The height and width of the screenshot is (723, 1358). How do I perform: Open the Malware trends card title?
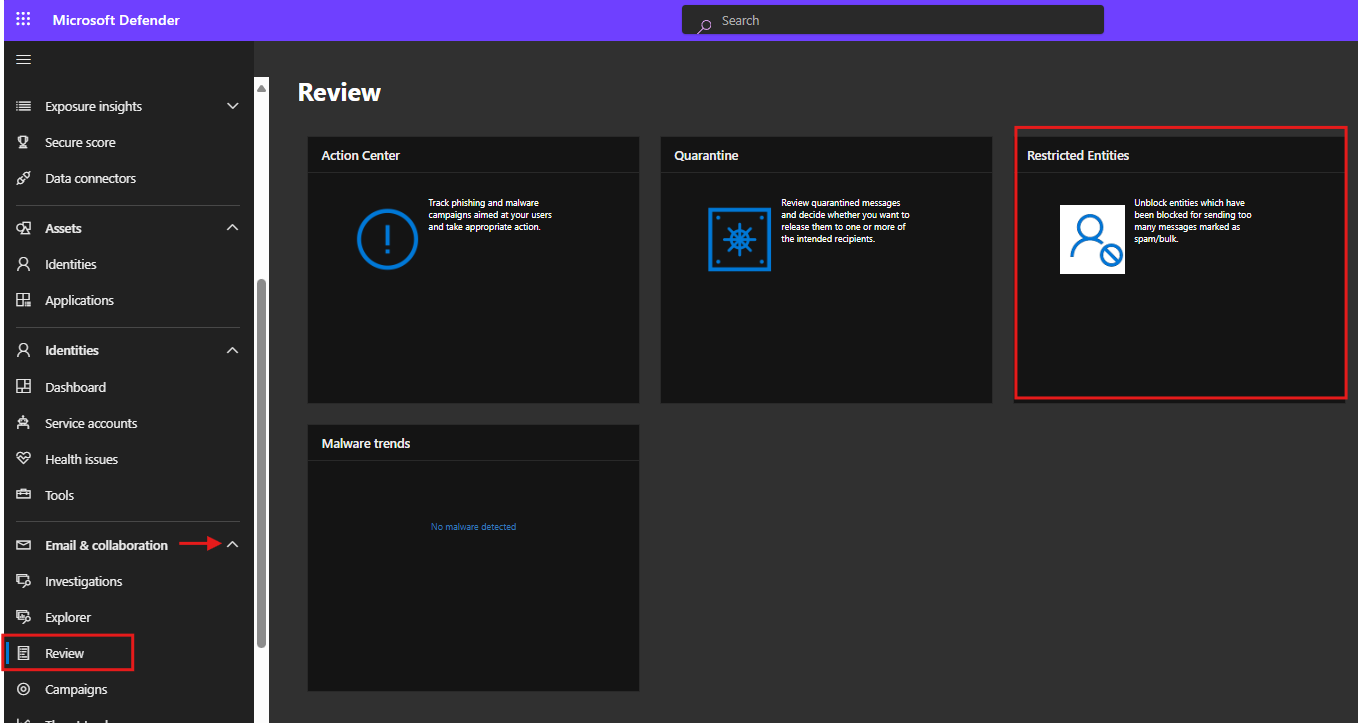point(366,443)
